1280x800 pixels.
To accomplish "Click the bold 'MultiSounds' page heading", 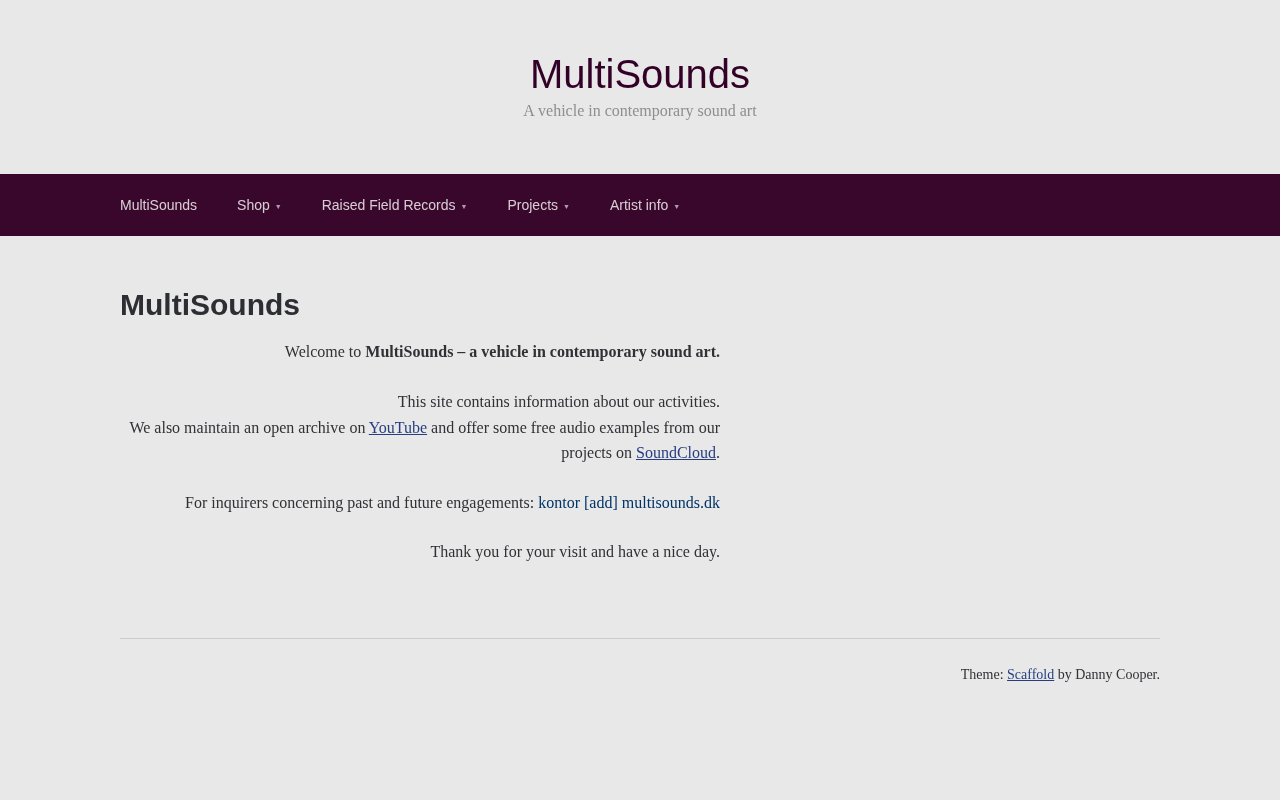I will coord(210,305).
